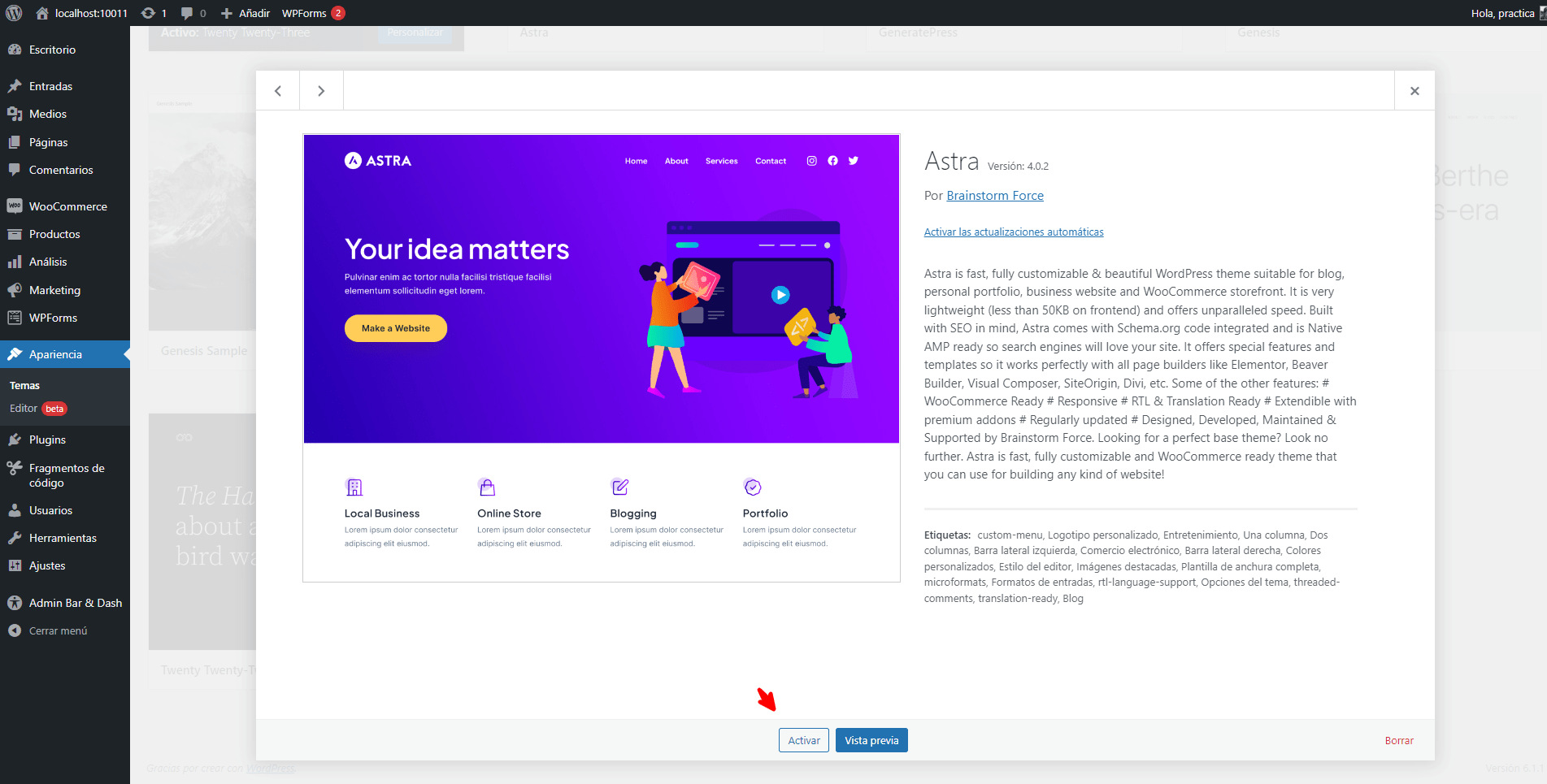
Task: Open the Fragmentos de código scissors icon
Action: point(15,468)
